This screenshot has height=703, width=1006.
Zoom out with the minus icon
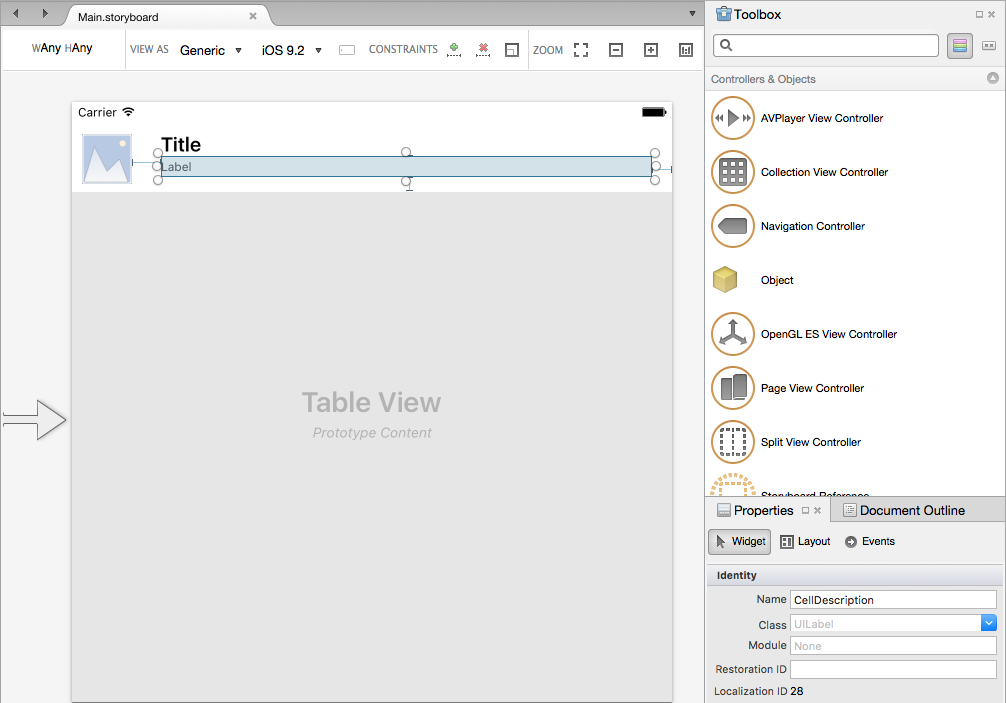click(x=616, y=50)
